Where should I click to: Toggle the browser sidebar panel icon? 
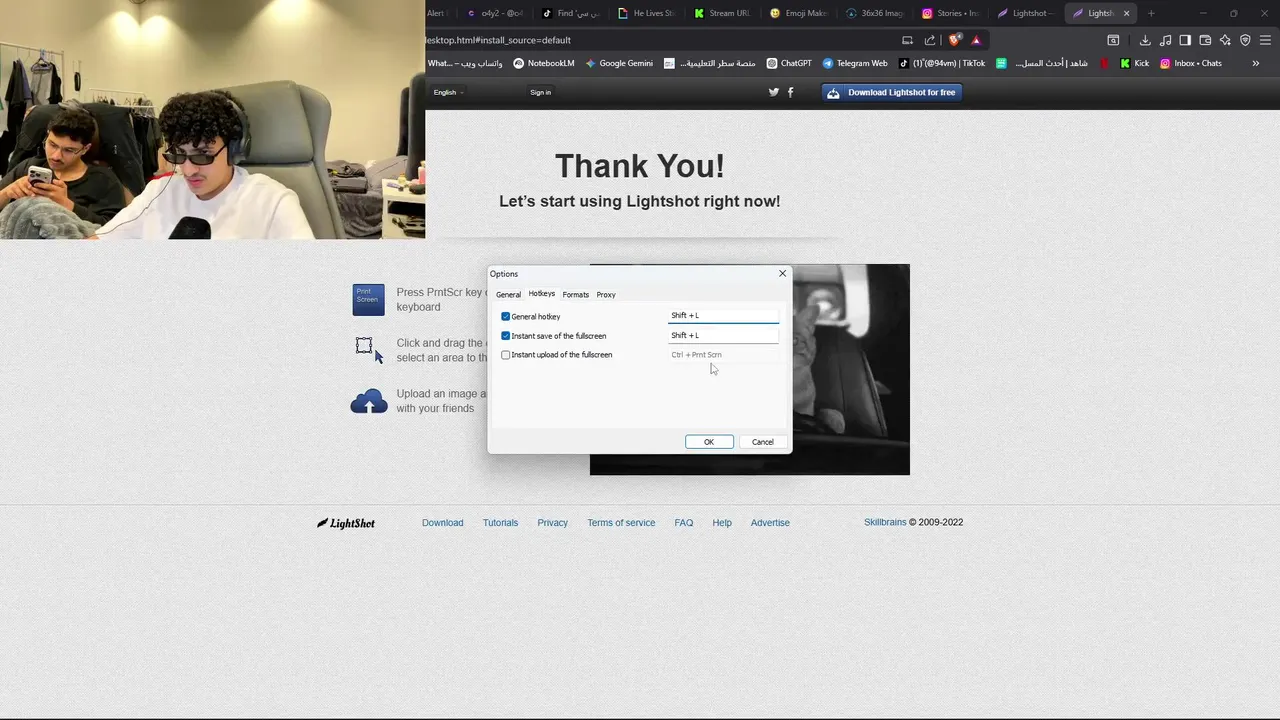(1185, 40)
